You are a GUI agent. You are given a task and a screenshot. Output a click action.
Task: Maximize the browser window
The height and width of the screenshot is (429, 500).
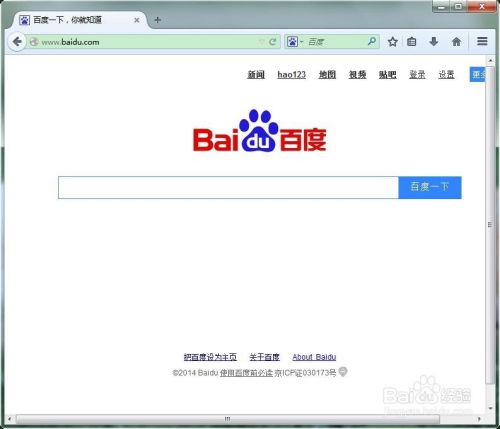click(x=459, y=6)
